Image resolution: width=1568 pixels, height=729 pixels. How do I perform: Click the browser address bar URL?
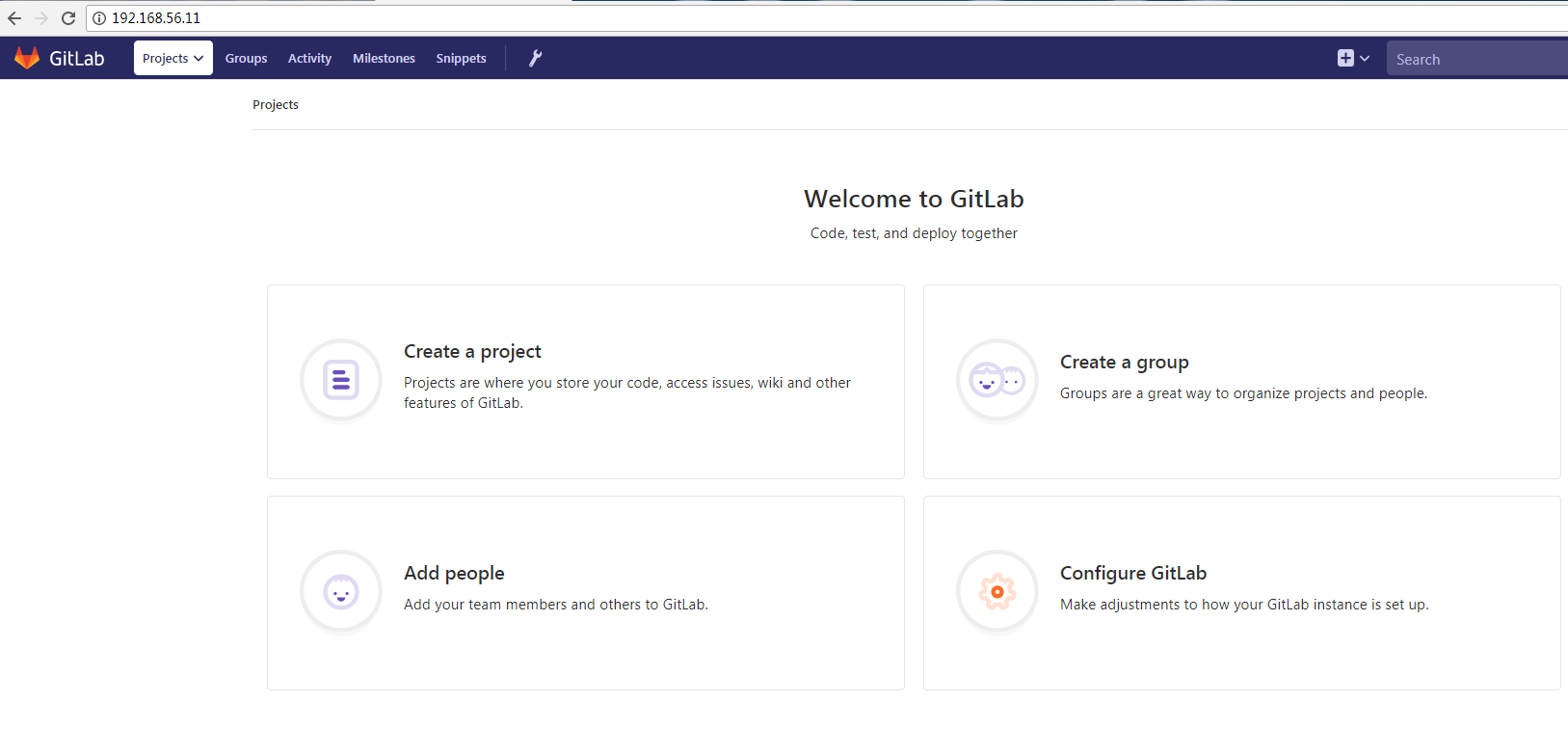[156, 18]
